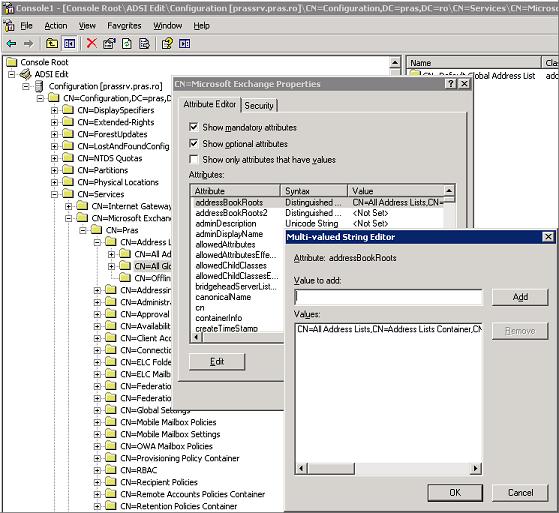
Task: Expand the CN=Extended-Rights node
Action: (54, 122)
